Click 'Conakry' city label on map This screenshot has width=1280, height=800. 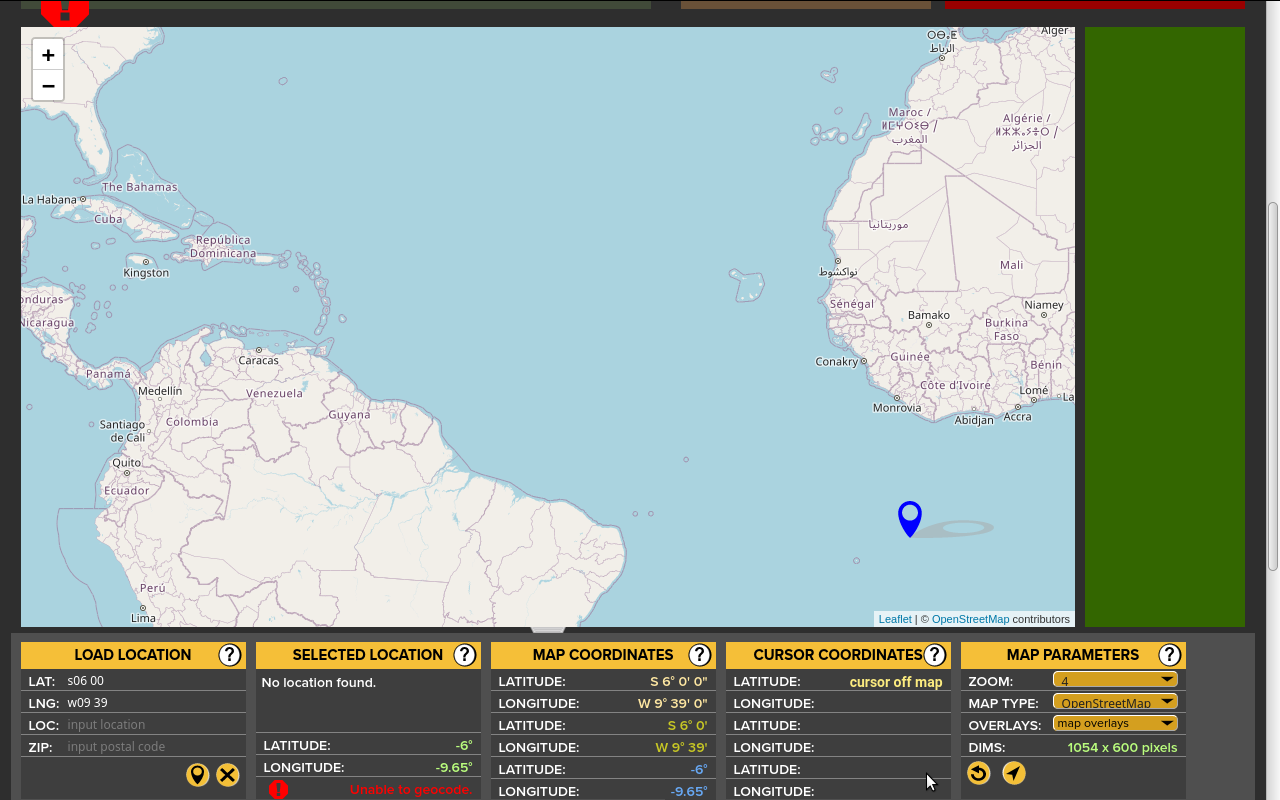point(838,362)
